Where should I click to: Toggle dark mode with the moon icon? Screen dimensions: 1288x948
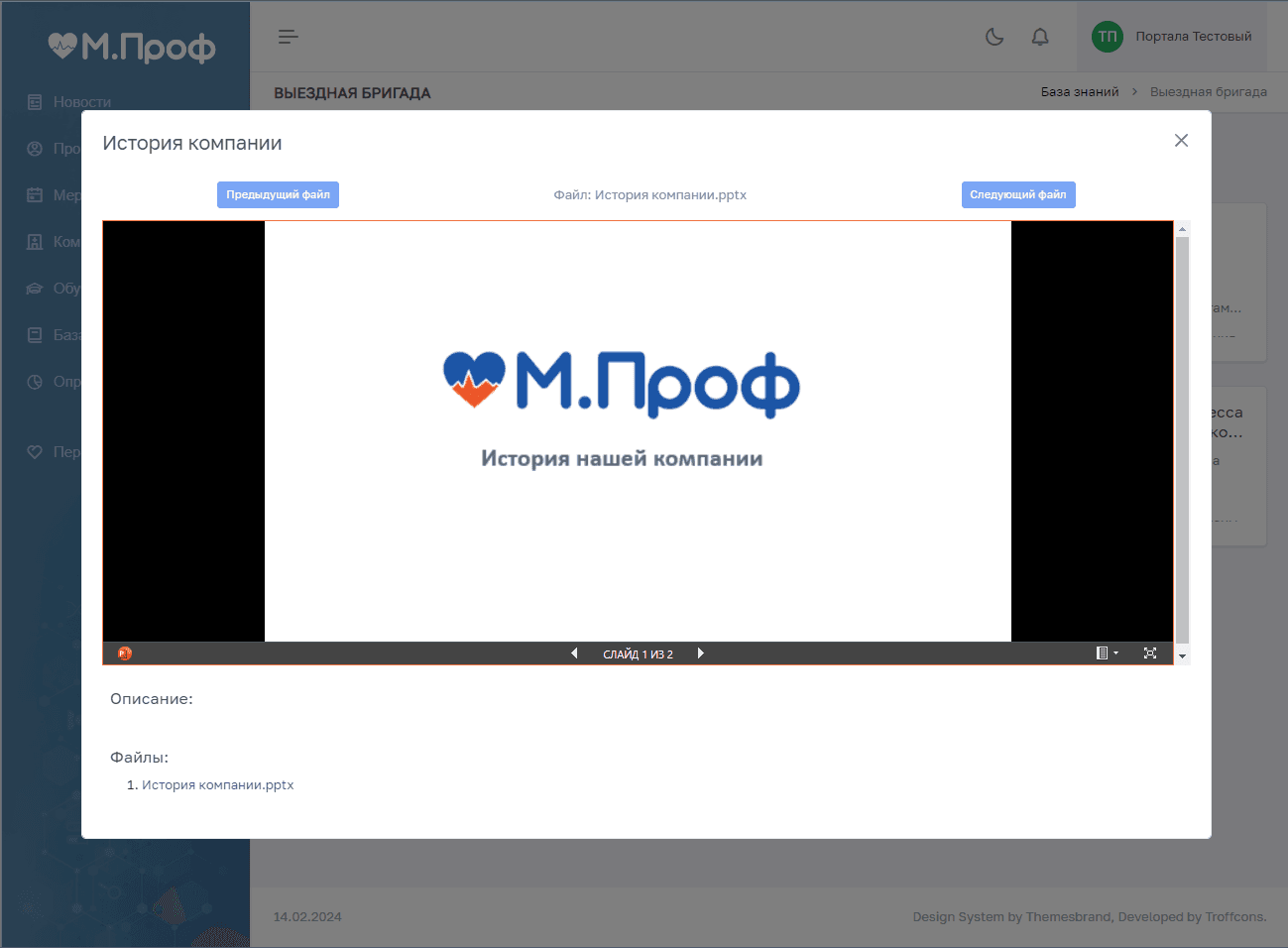[x=995, y=36]
